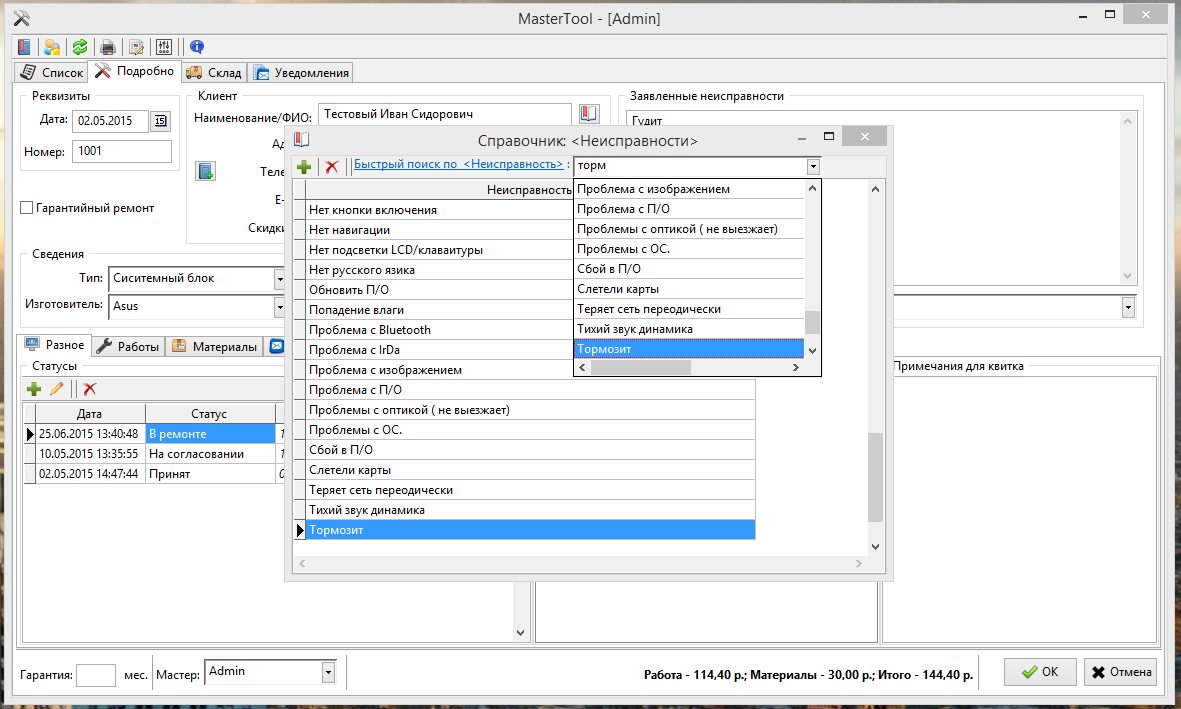The image size is (1181, 709).
Task: Select the Попадание влаги row
Action: [x=439, y=310]
